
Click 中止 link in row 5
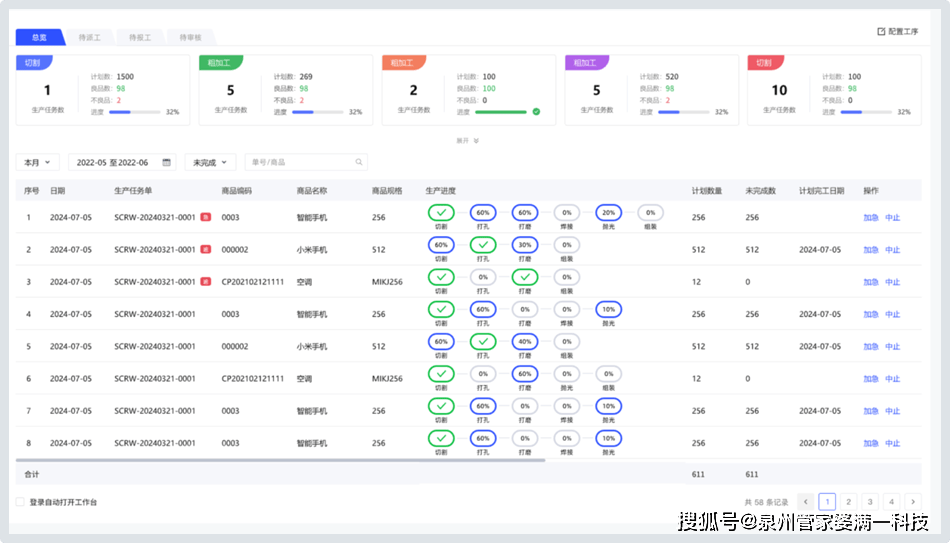pos(892,347)
